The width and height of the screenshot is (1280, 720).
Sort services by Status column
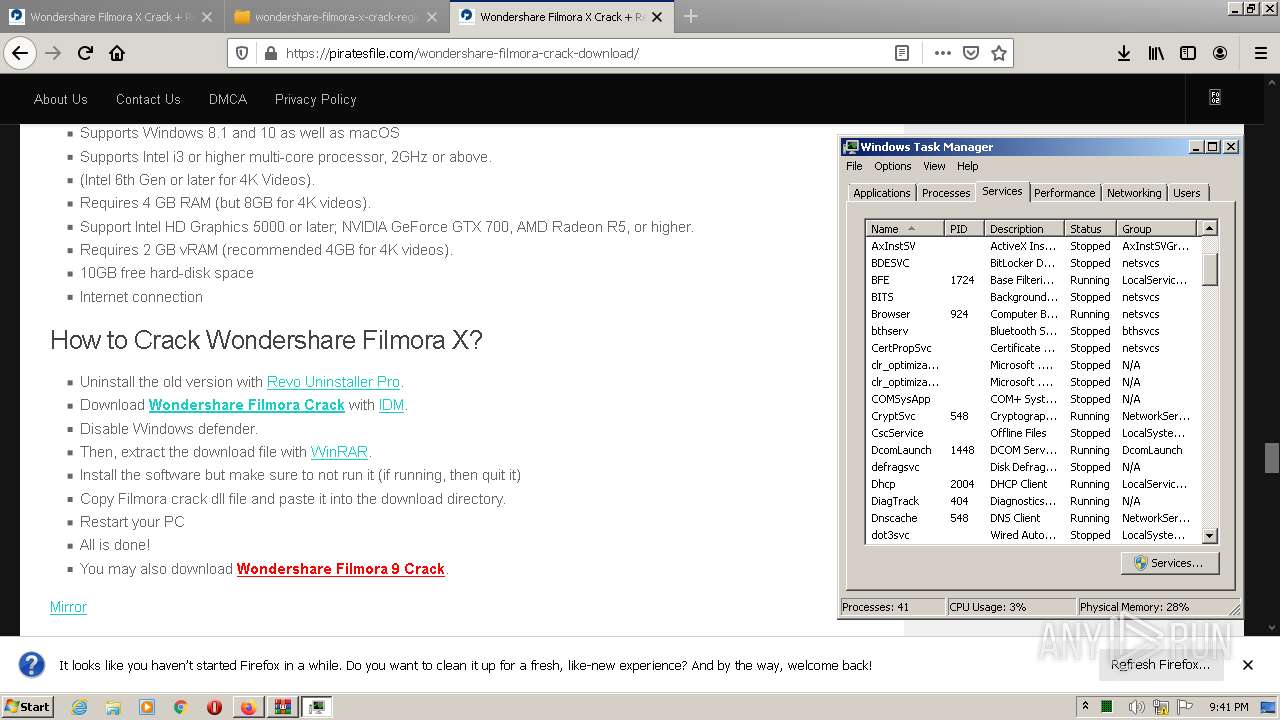pos(1090,228)
